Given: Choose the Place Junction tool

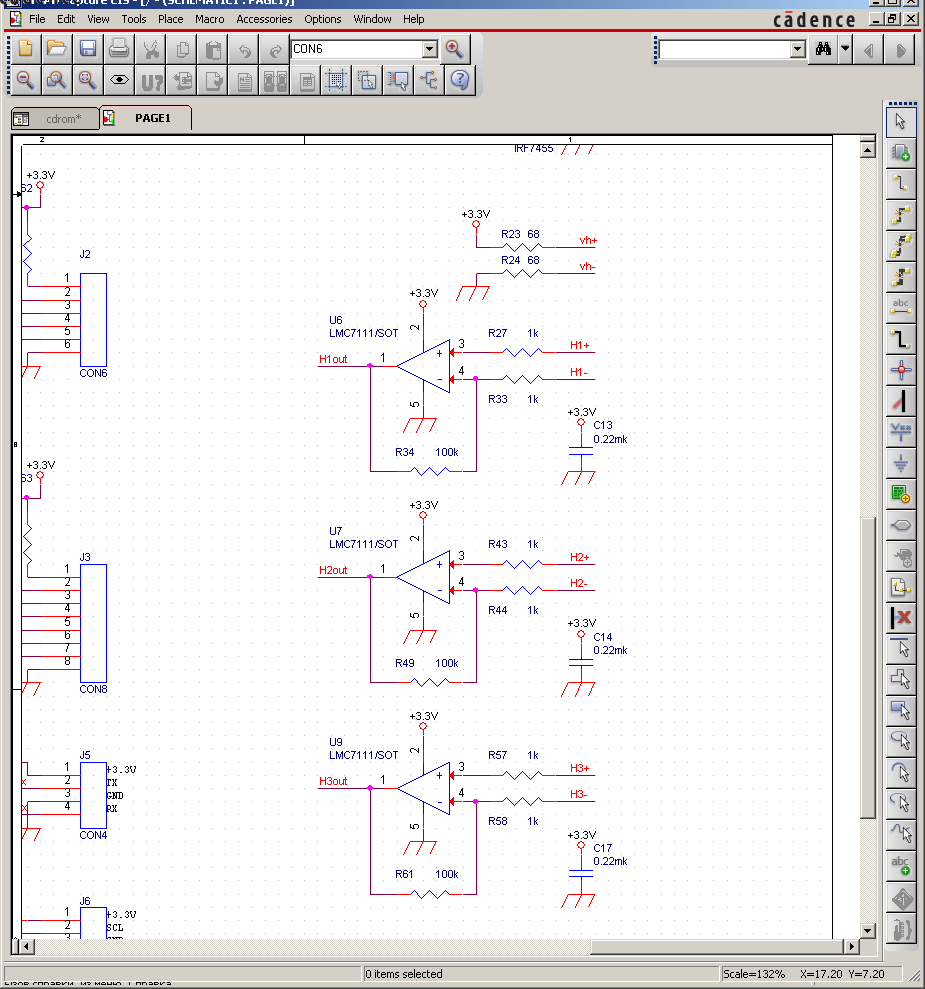Looking at the screenshot, I should (901, 370).
